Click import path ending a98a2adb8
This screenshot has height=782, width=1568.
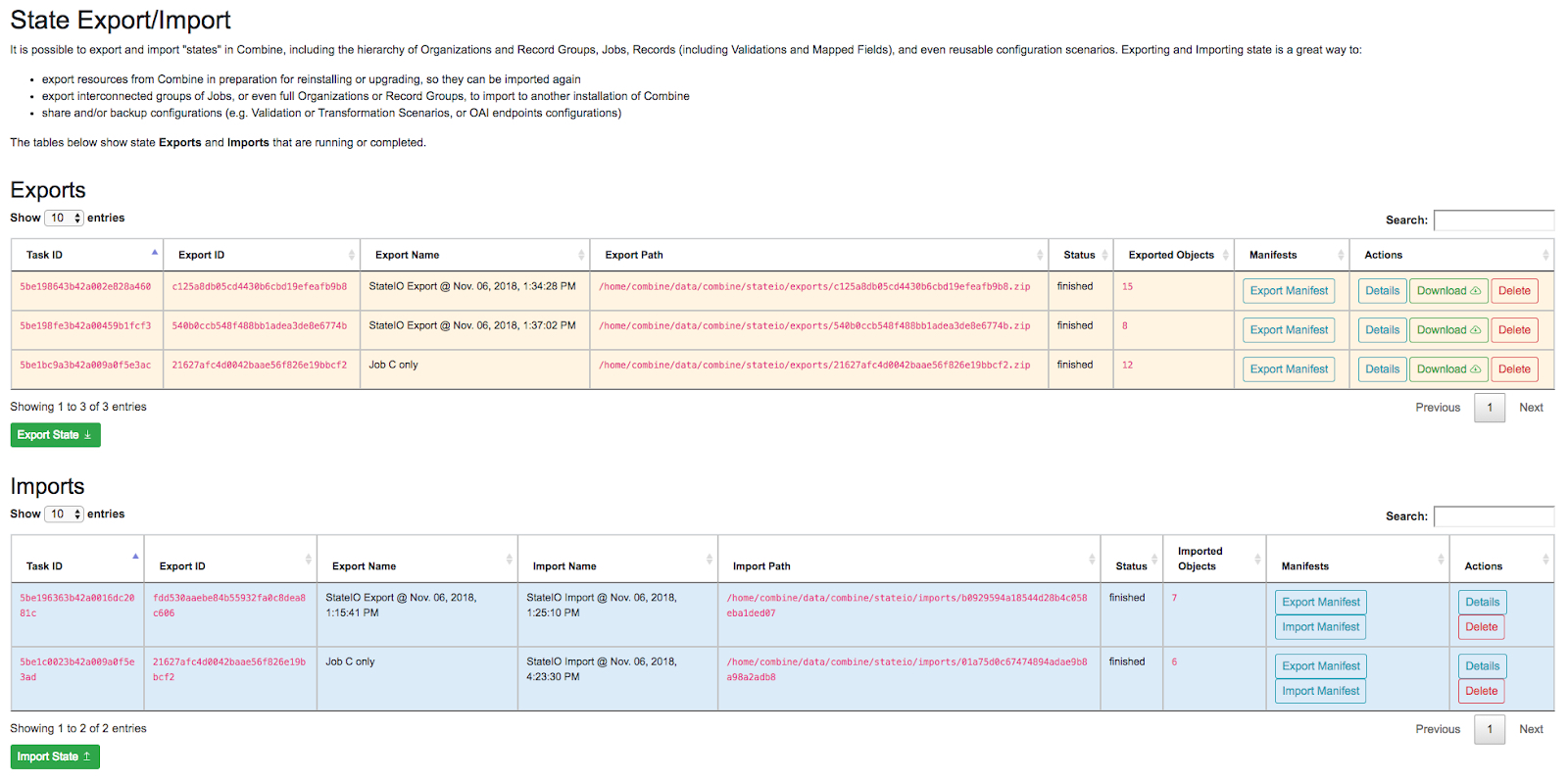tap(906, 669)
